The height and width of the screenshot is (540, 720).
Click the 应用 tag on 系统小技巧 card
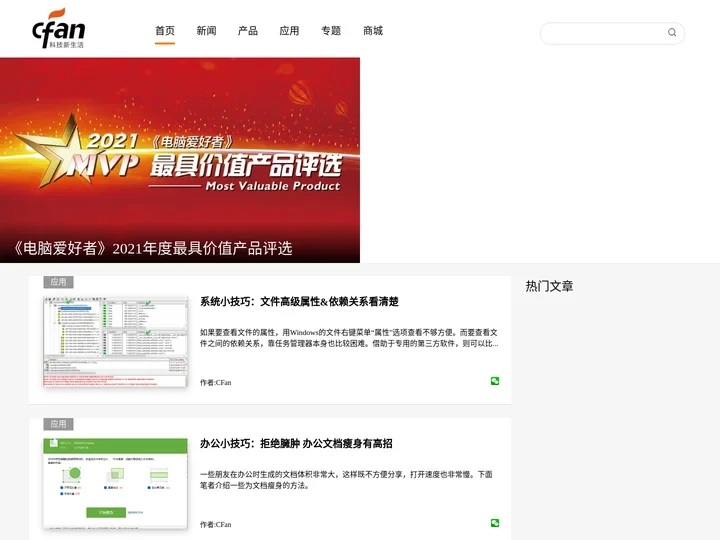[58, 282]
